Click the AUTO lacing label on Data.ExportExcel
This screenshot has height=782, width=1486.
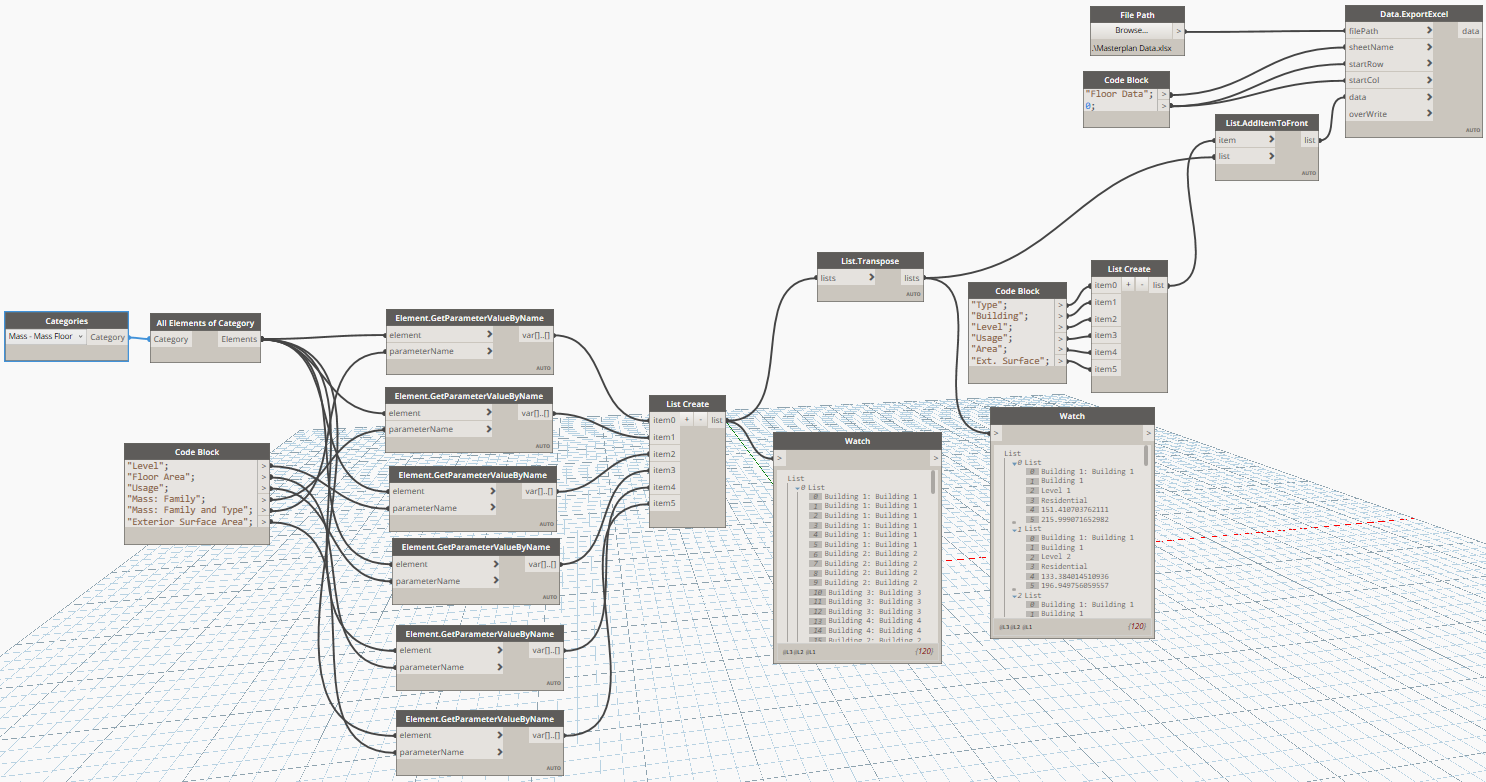point(1473,130)
